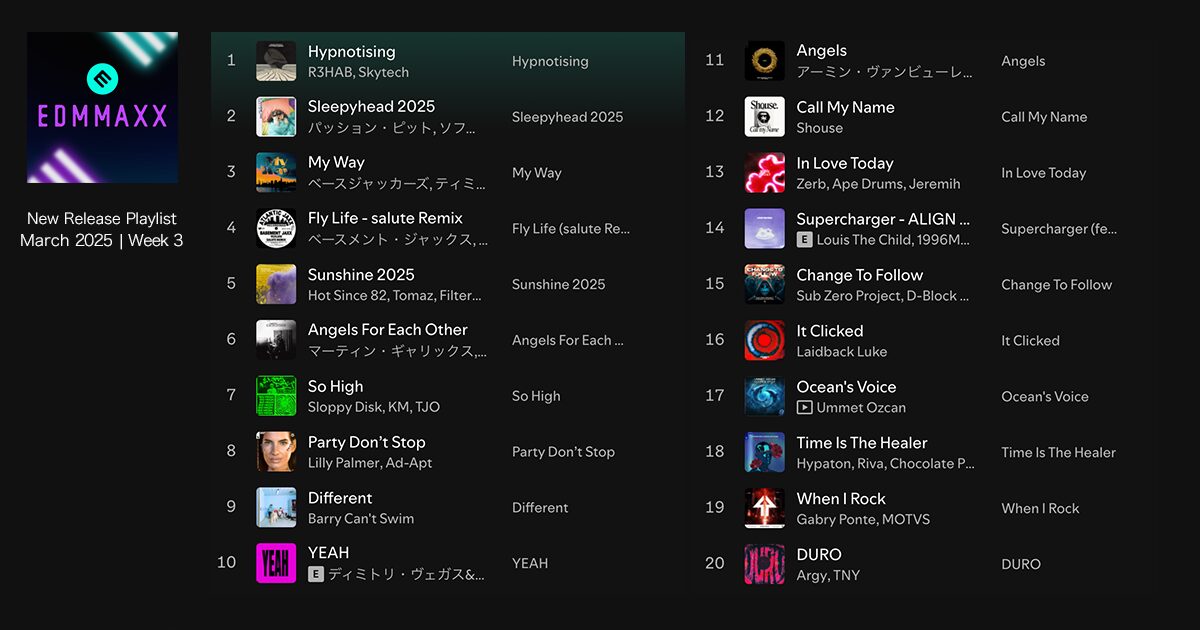Click the Ocean's Voice artwork
Image resolution: width=1200 pixels, height=630 pixels.
(x=765, y=396)
